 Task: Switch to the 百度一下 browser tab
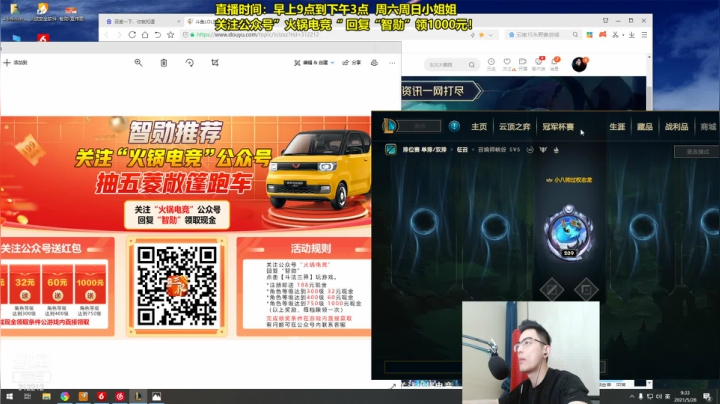(x=135, y=22)
